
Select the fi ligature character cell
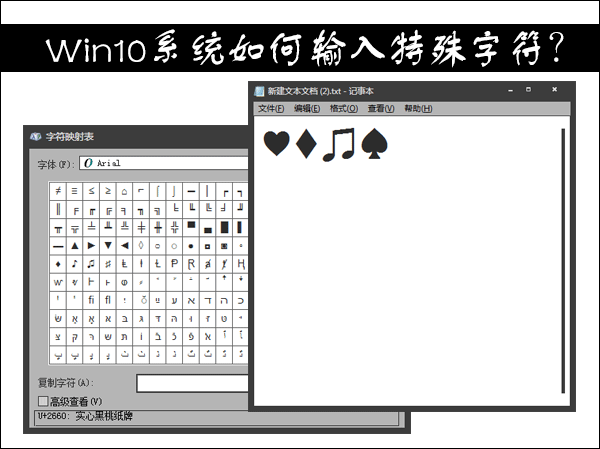tap(91, 300)
